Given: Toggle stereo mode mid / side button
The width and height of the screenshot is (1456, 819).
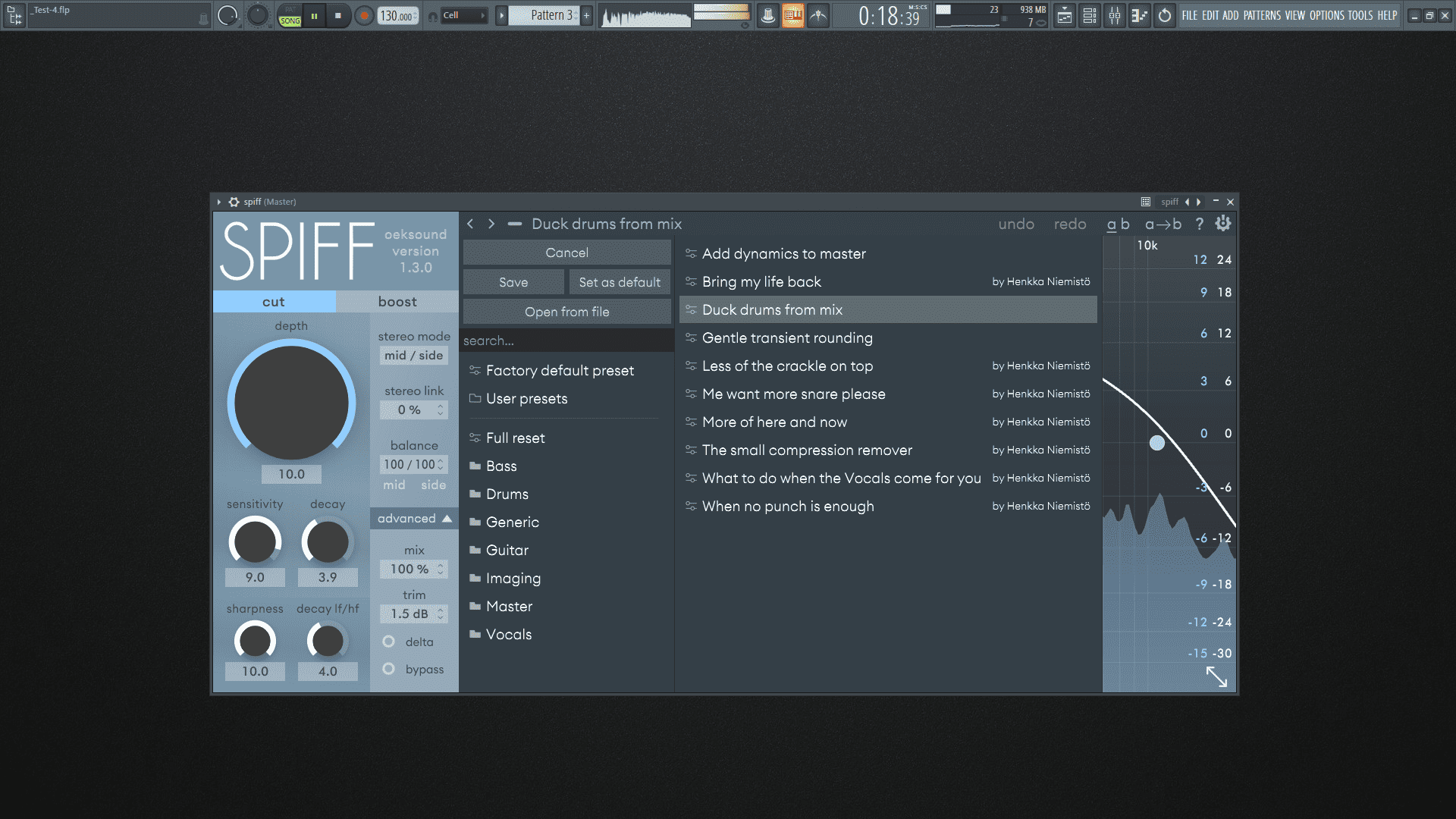Looking at the screenshot, I should [414, 355].
